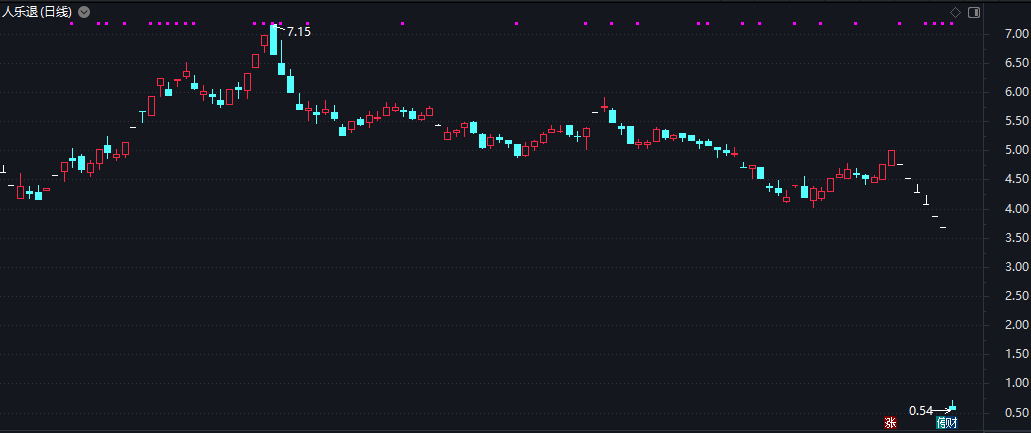Click the teal 停 event marker
Screen dimensions: 1031x433
941,422
